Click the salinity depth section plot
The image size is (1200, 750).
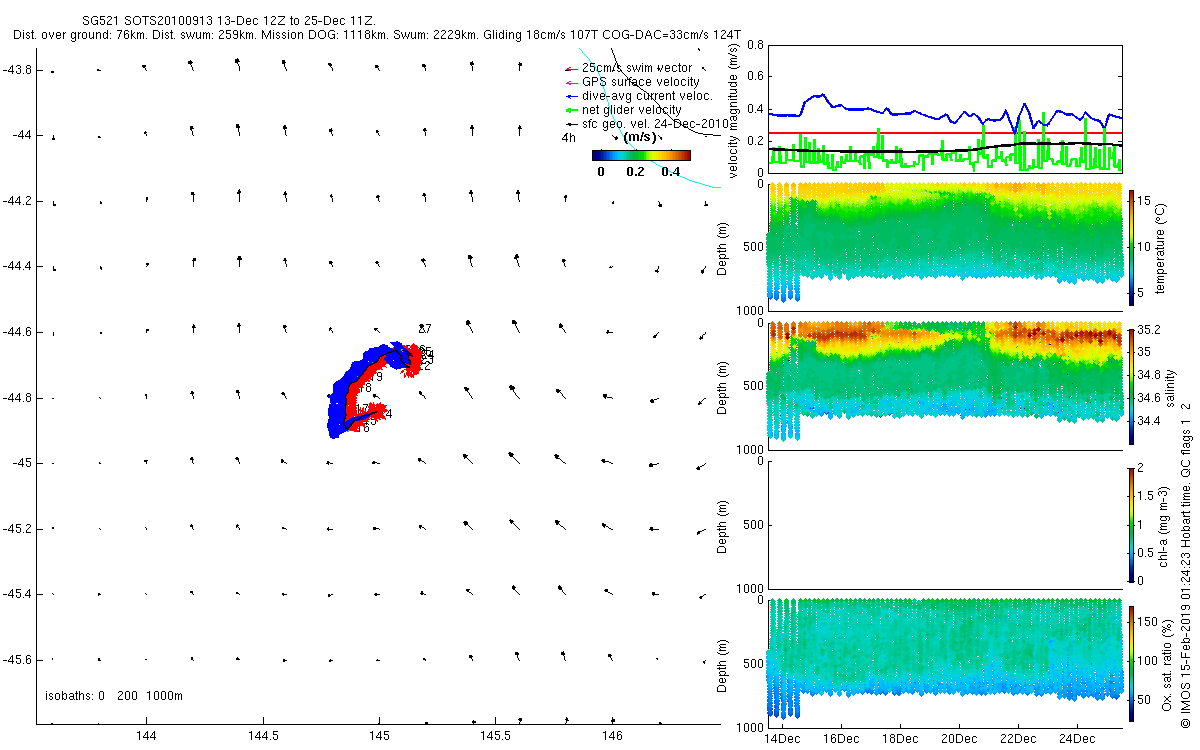(x=945, y=381)
